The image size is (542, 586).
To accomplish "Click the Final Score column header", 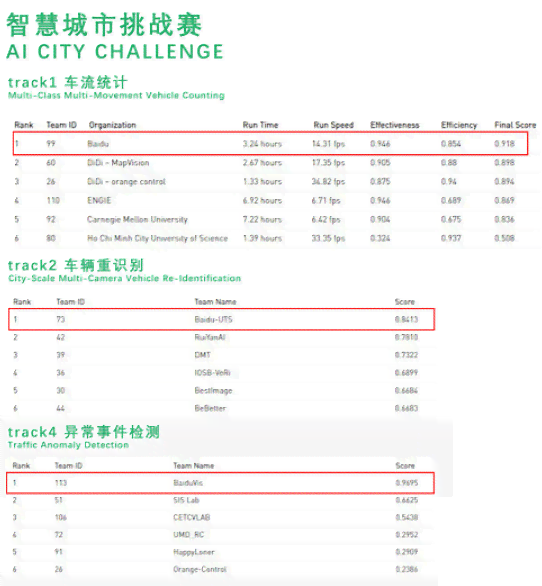I will (x=515, y=125).
